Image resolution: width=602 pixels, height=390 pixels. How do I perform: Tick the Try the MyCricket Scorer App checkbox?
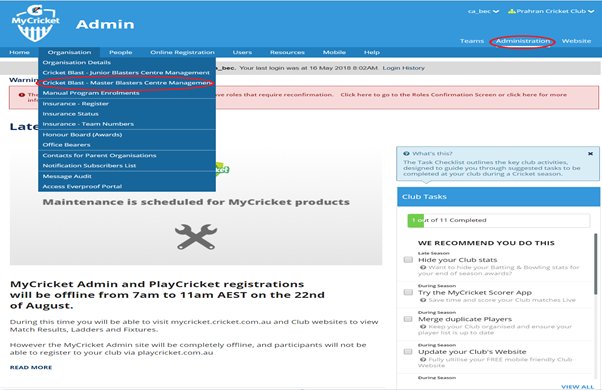pyautogui.click(x=408, y=292)
